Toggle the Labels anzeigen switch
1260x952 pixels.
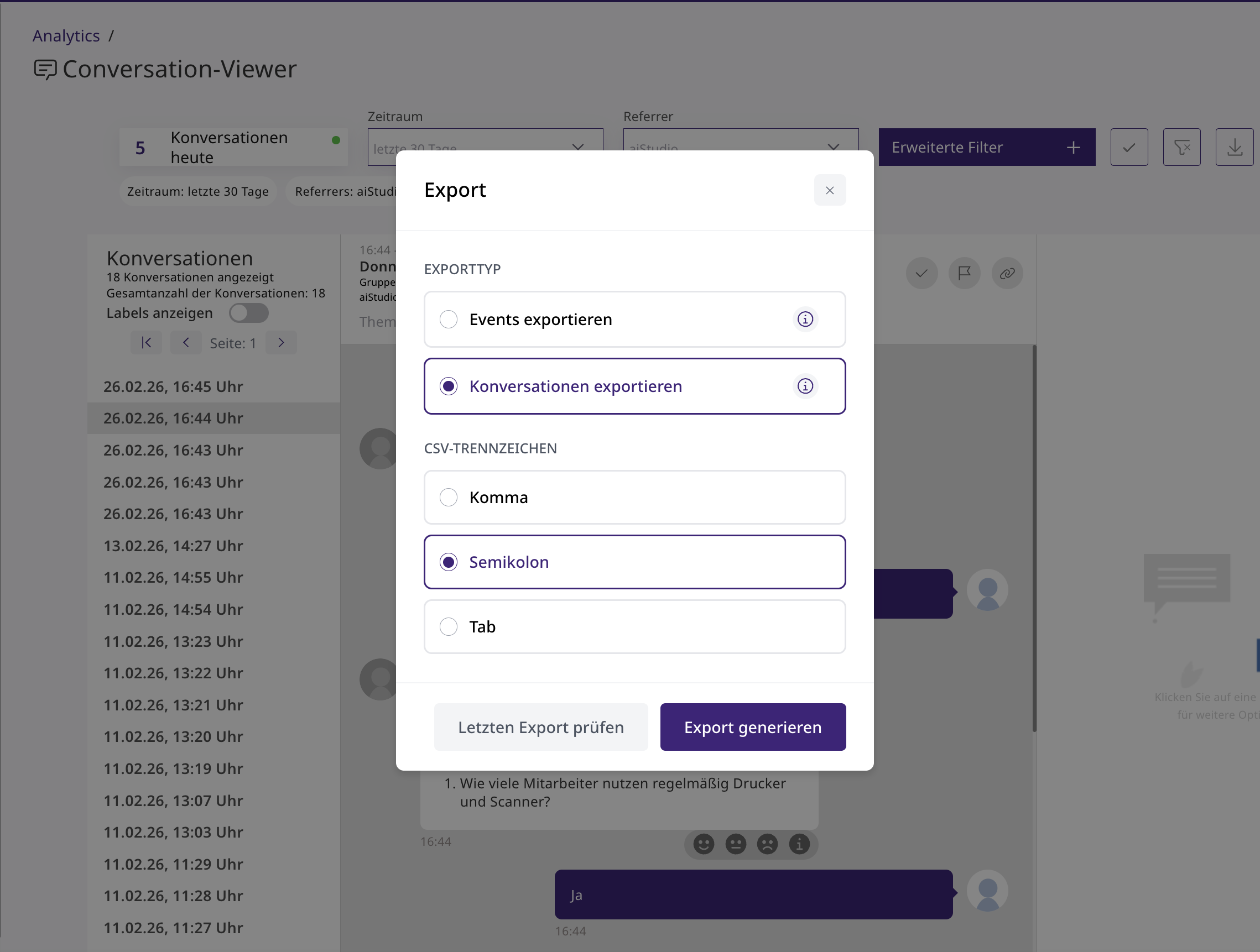click(249, 313)
